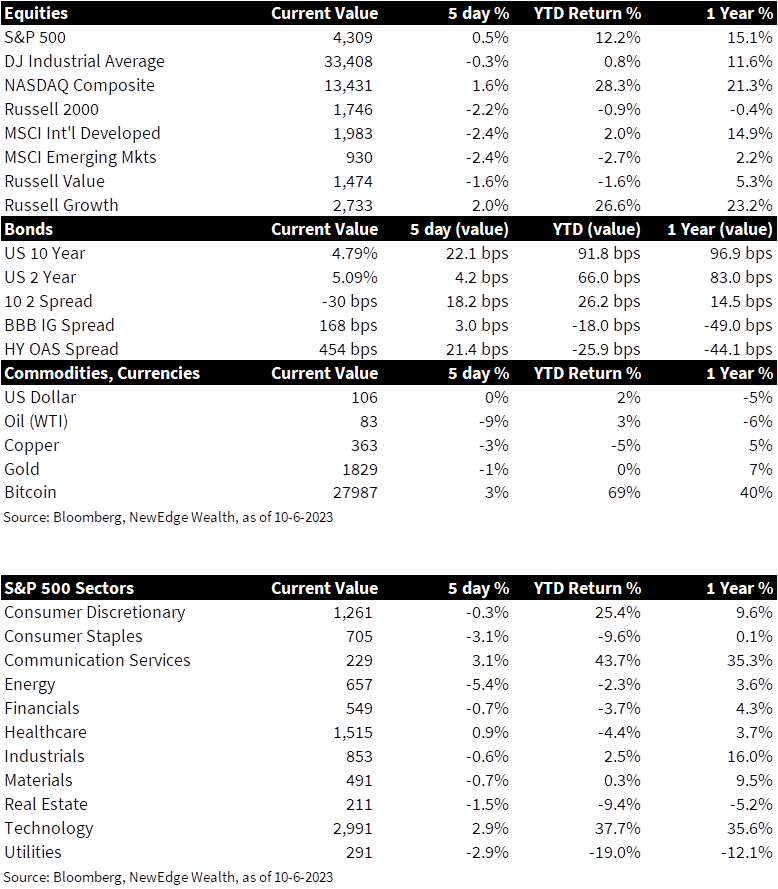This screenshot has height=889, width=778.
Task: Select the Commodities, Currencies header
Action: [x=102, y=373]
